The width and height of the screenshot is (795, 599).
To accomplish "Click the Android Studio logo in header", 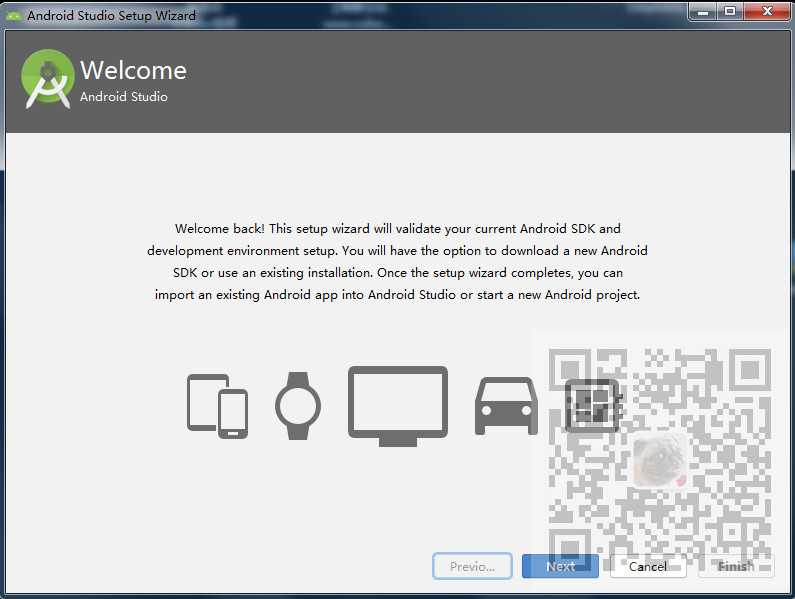I will click(48, 79).
